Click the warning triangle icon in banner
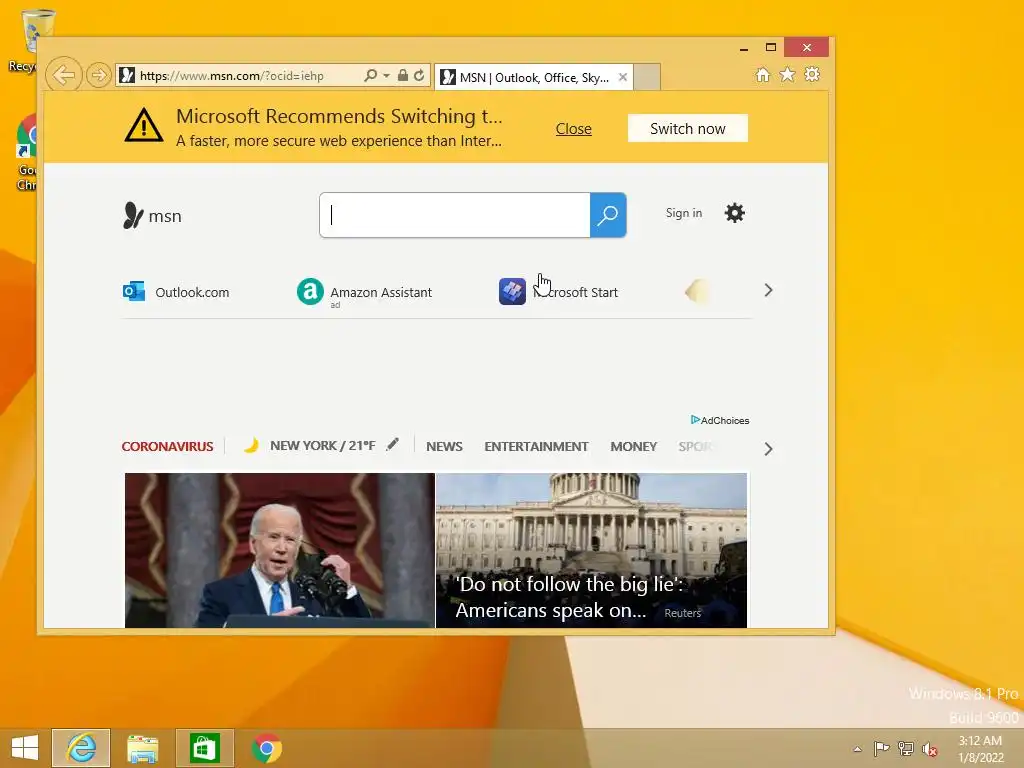The width and height of the screenshot is (1024, 768). [144, 125]
